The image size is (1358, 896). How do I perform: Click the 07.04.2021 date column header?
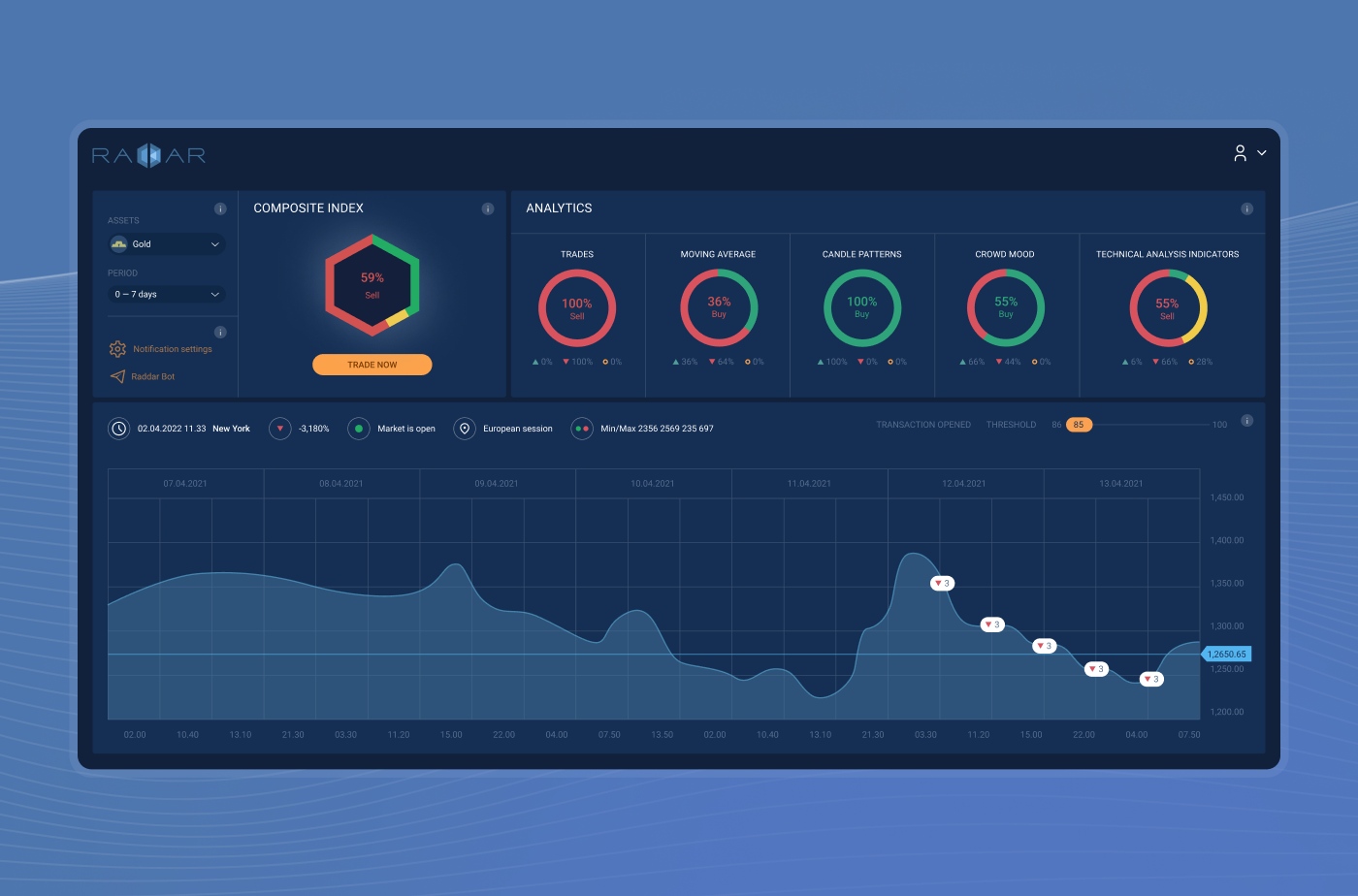(x=185, y=484)
